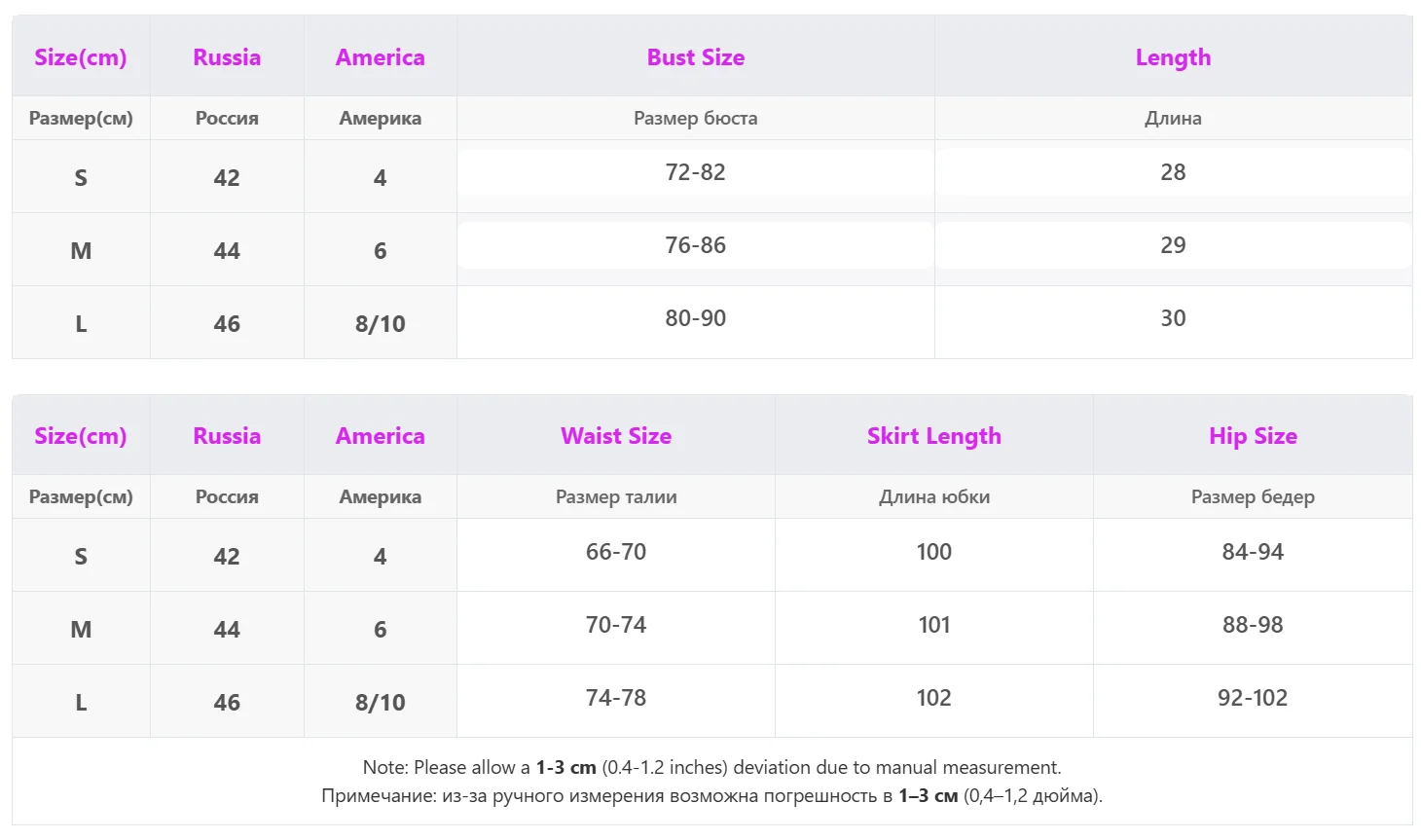Select the 74-78 waist size cell
Image resolution: width=1421 pixels, height=840 pixels.
616,698
